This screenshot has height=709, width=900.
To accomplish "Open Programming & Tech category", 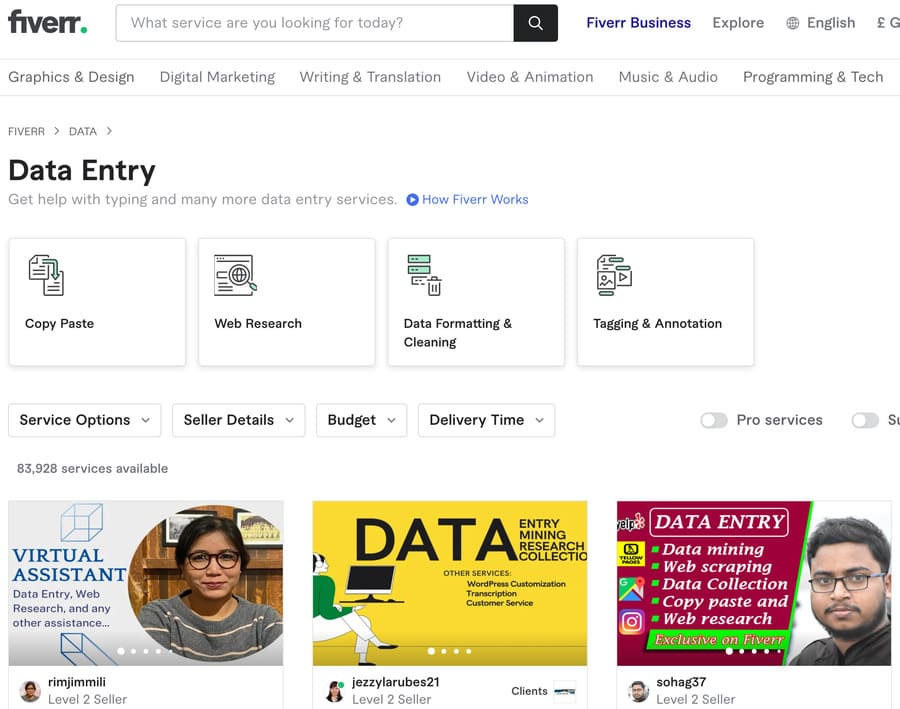I will tap(813, 77).
